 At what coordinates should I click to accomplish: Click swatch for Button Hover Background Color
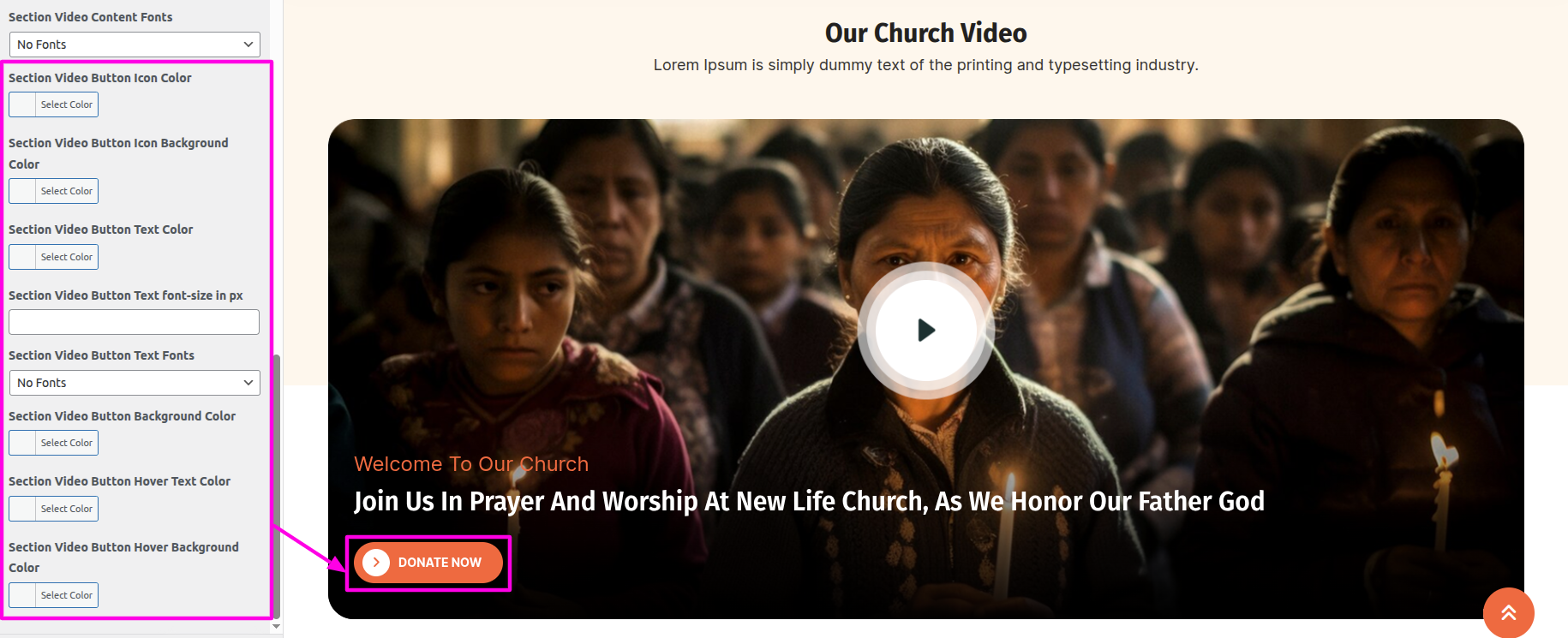[22, 595]
